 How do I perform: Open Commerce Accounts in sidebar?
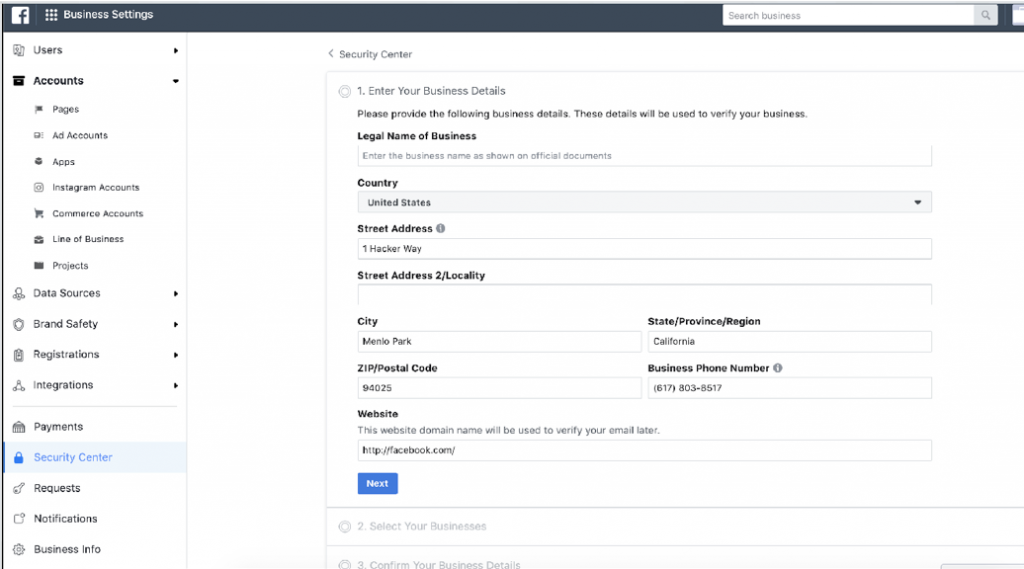tap(97, 214)
